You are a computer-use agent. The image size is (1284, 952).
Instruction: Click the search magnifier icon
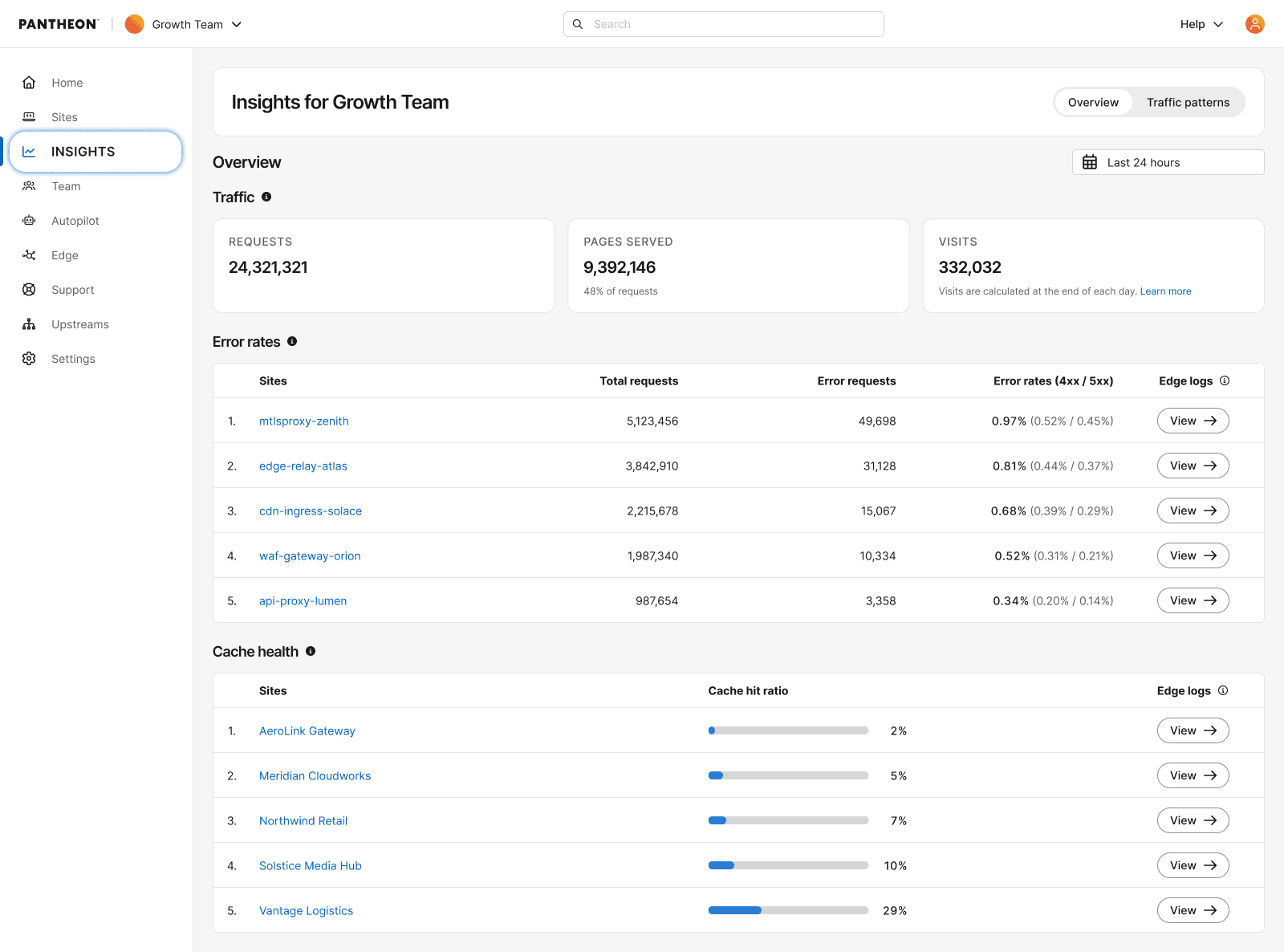point(578,24)
